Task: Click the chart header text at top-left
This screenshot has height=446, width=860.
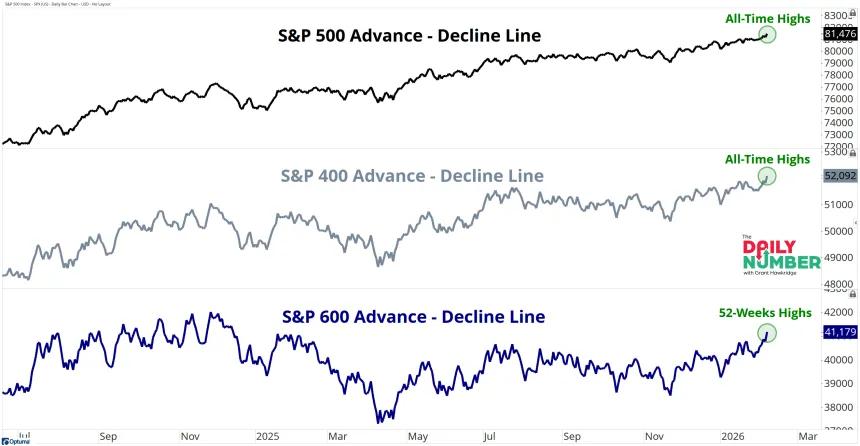Action: [x=56, y=4]
